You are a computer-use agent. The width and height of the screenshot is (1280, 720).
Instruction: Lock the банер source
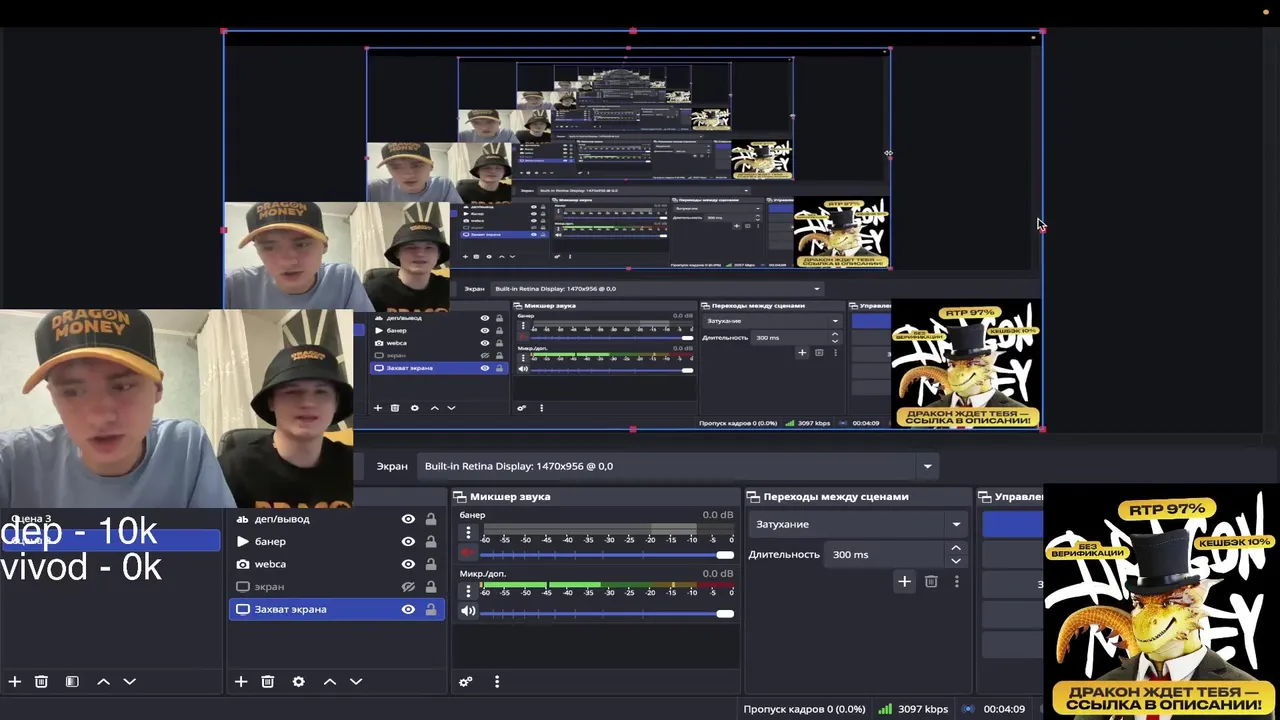click(431, 541)
